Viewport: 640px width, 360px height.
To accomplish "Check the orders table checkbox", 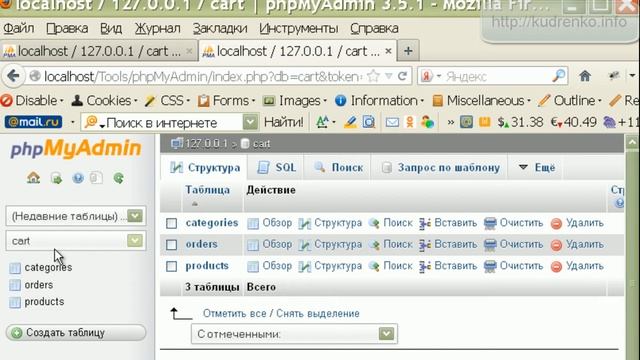I will pyautogui.click(x=171, y=244).
